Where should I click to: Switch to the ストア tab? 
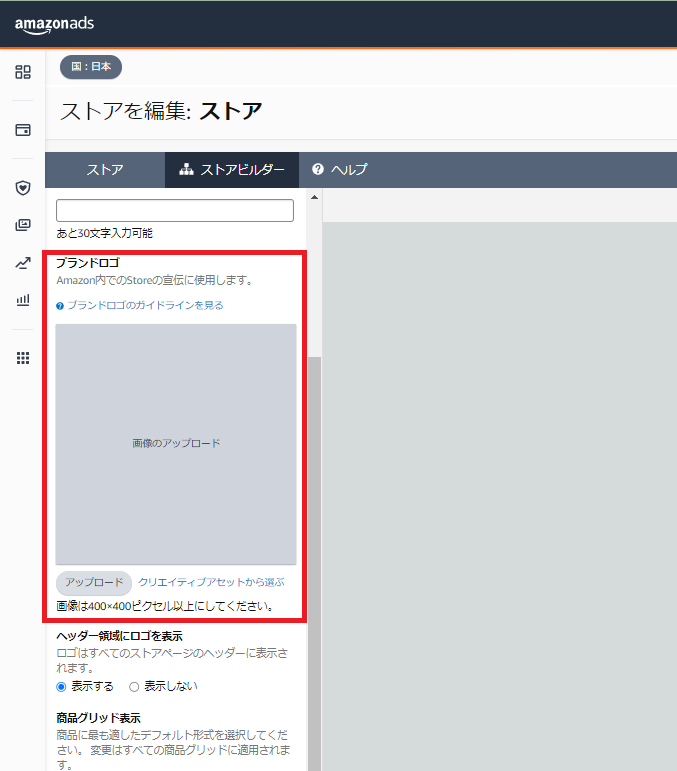[105, 170]
